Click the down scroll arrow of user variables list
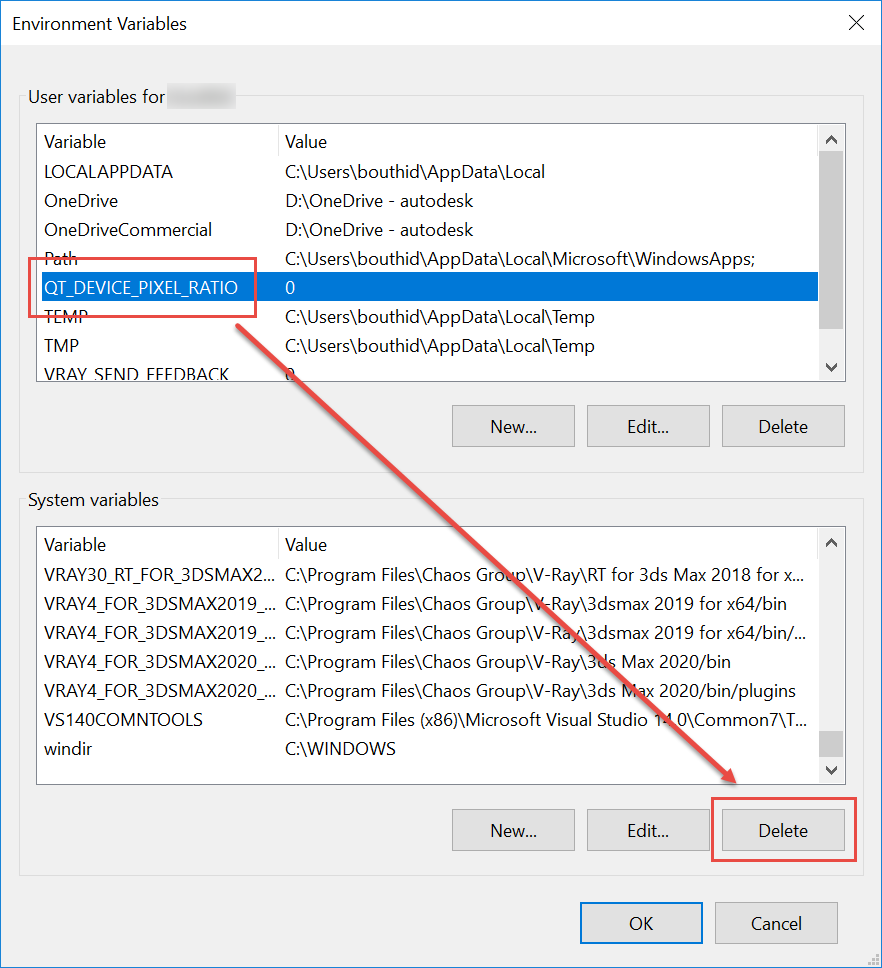Viewport: 882px width, 968px height. [x=831, y=366]
